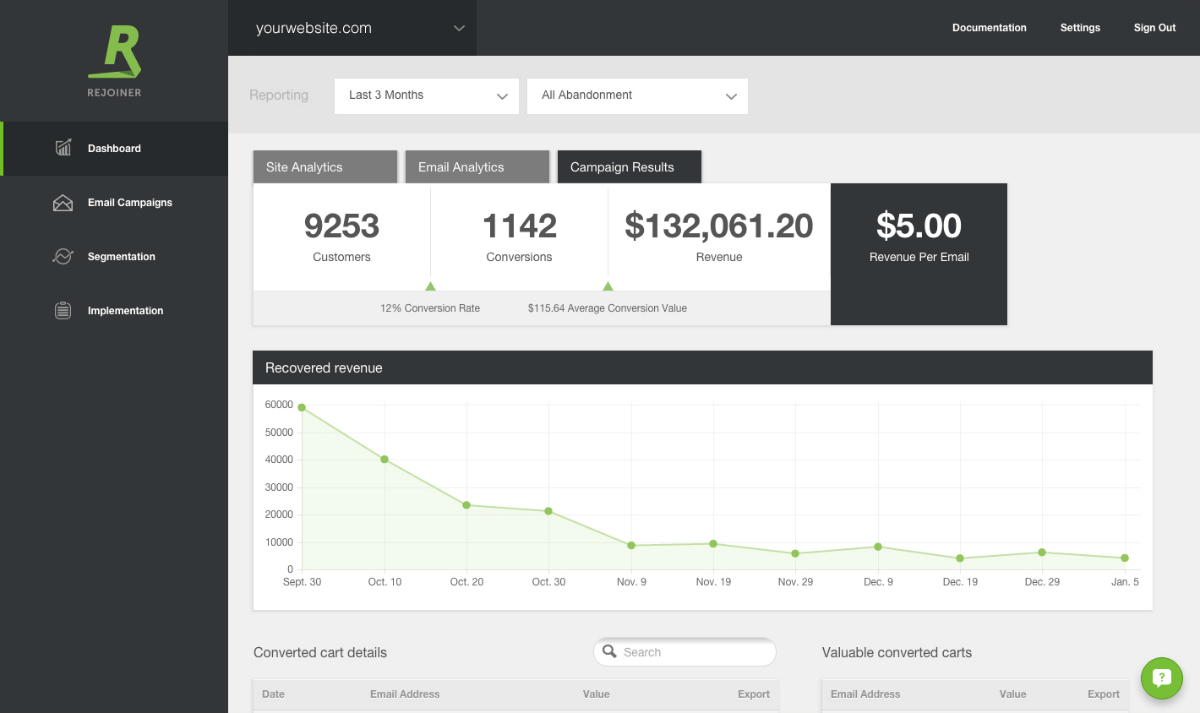Screen dimensions: 1200x713
Task: Click the Dec. 29 data point on chart
Action: pyautogui.click(x=1042, y=552)
